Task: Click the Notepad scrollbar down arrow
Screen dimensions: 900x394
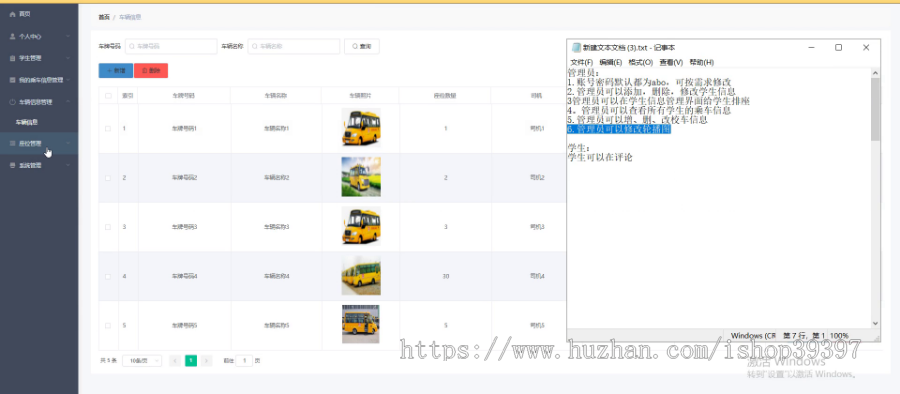Action: point(875,323)
